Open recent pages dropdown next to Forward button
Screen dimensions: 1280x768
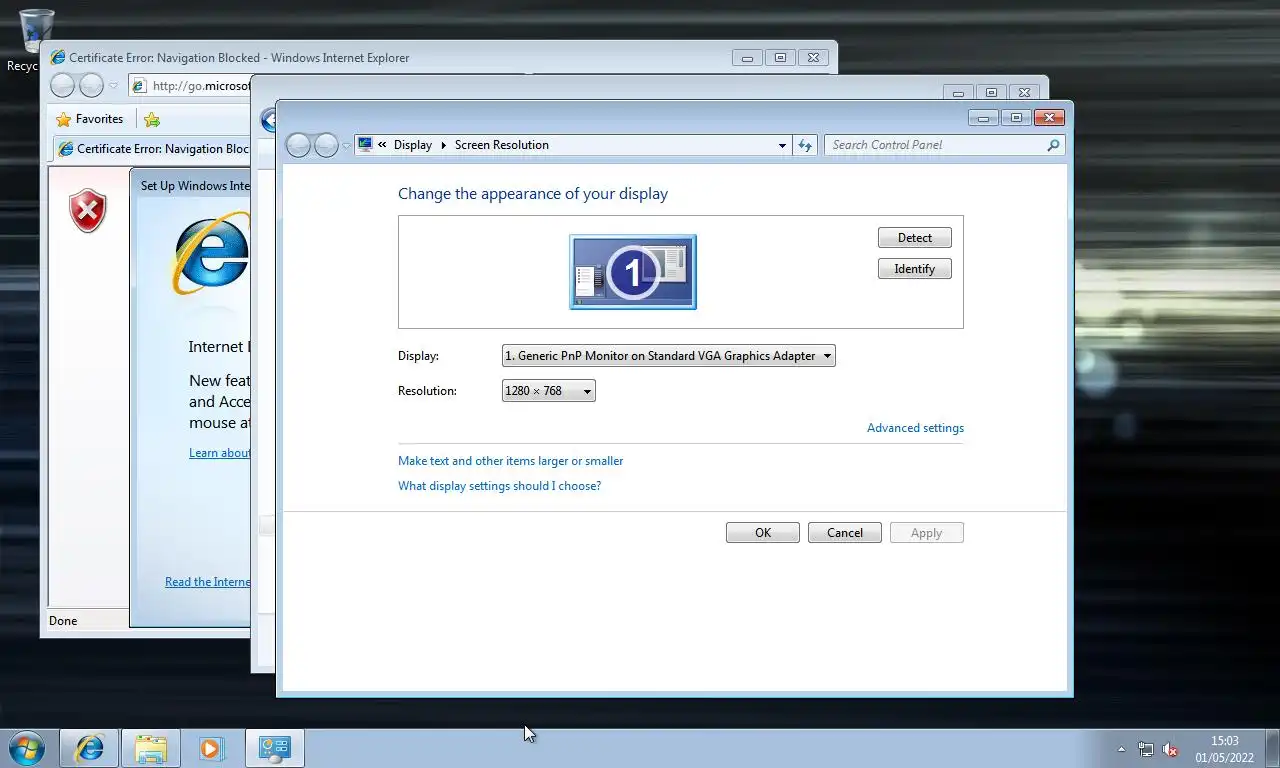[346, 146]
